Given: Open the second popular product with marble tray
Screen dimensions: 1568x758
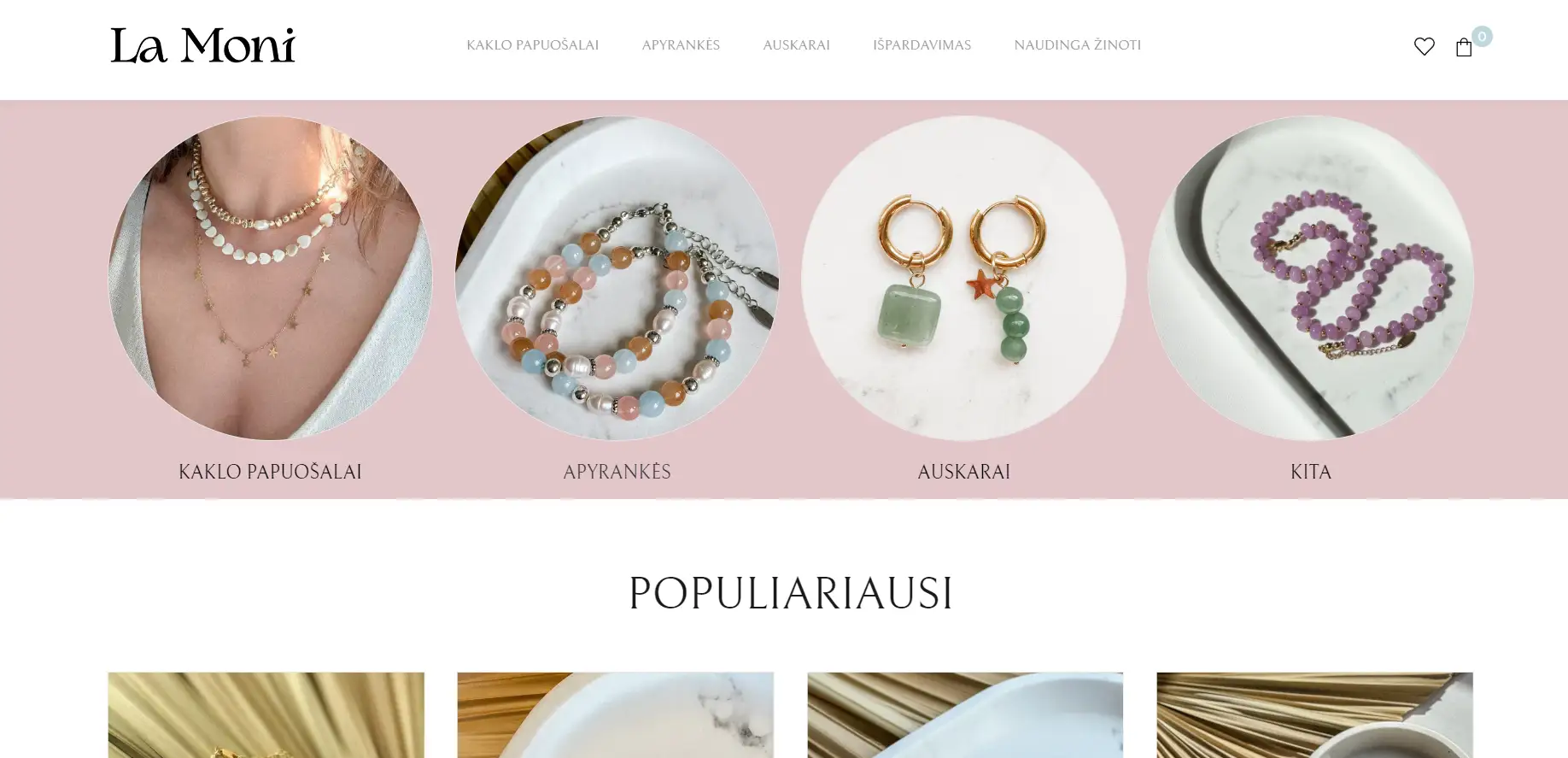Looking at the screenshot, I should [x=615, y=715].
